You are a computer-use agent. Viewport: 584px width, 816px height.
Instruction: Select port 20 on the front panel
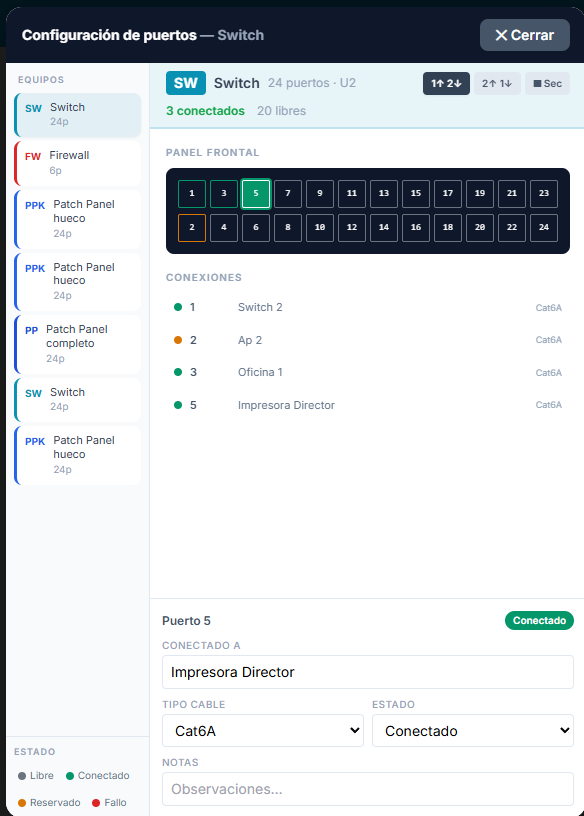click(x=480, y=228)
